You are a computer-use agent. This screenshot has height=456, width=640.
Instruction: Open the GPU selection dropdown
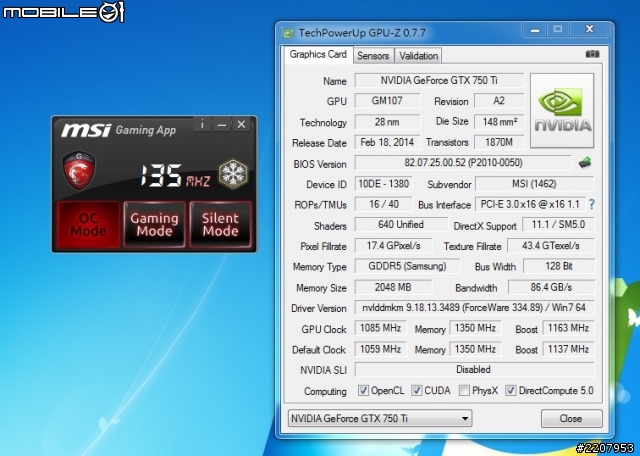point(380,418)
